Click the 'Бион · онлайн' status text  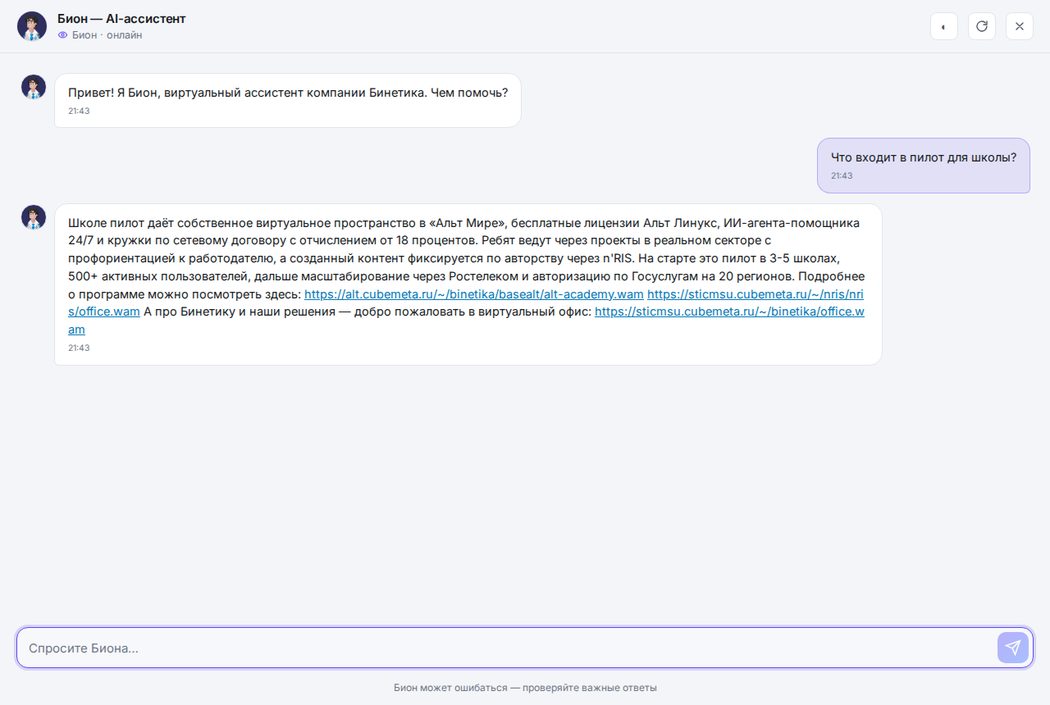[107, 35]
